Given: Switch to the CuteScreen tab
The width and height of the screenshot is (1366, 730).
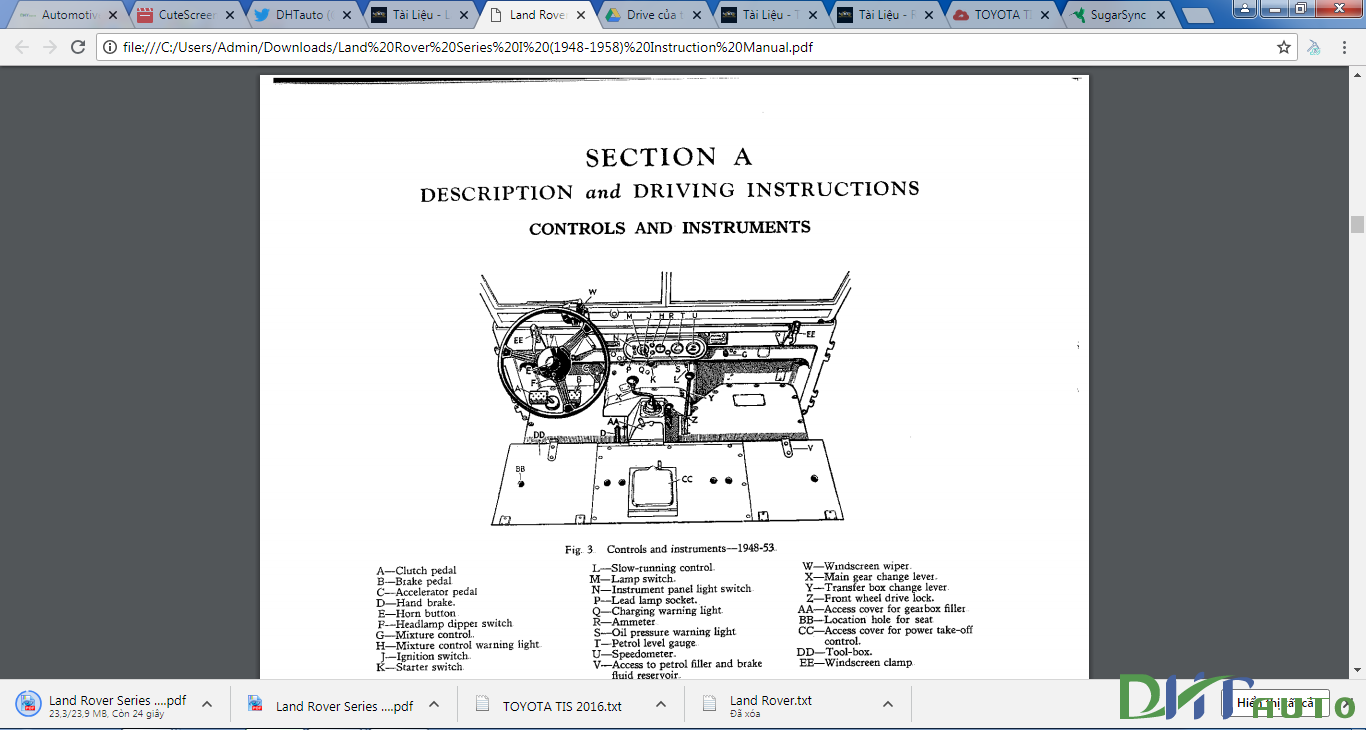Looking at the screenshot, I should coord(185,15).
